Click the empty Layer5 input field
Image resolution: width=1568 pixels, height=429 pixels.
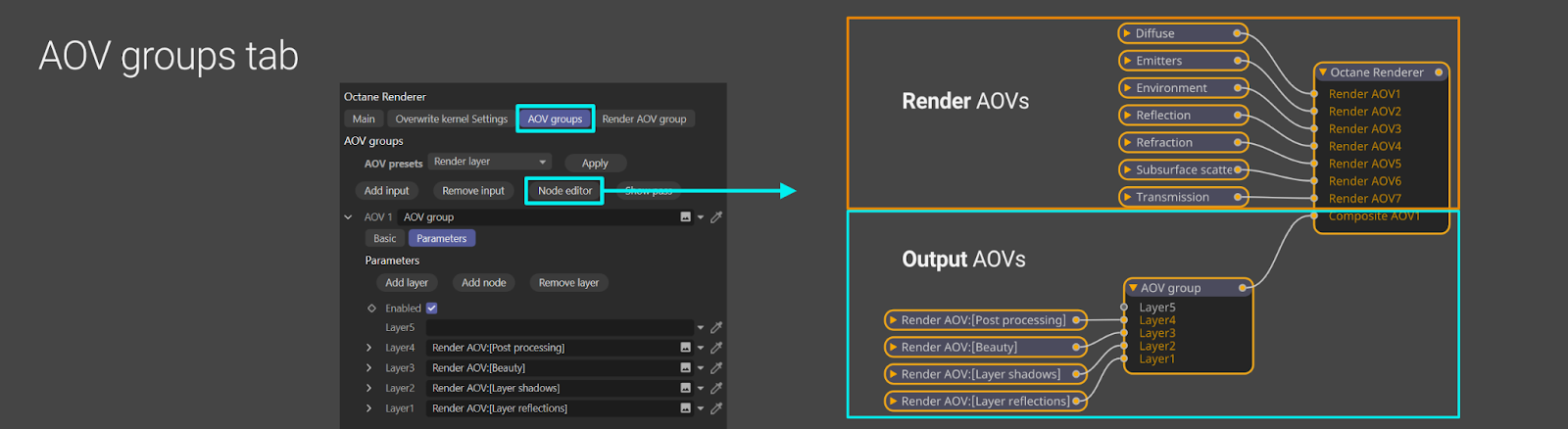pos(560,328)
